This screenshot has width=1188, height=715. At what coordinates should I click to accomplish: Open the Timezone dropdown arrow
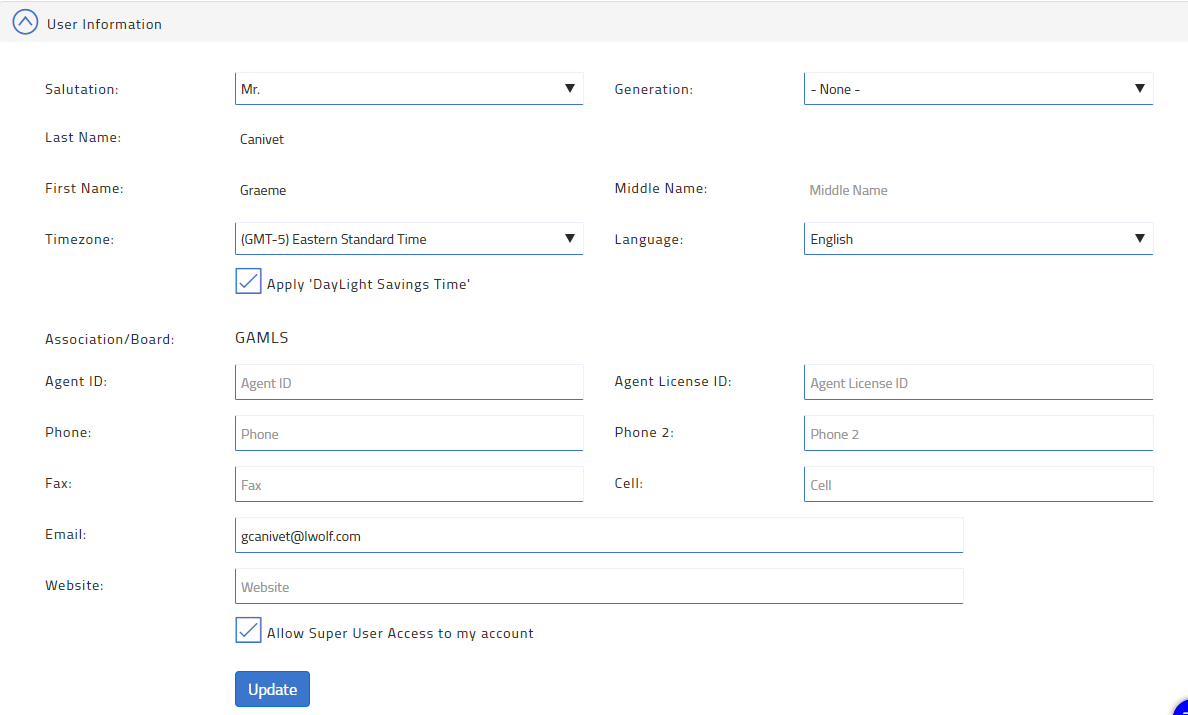pos(571,238)
